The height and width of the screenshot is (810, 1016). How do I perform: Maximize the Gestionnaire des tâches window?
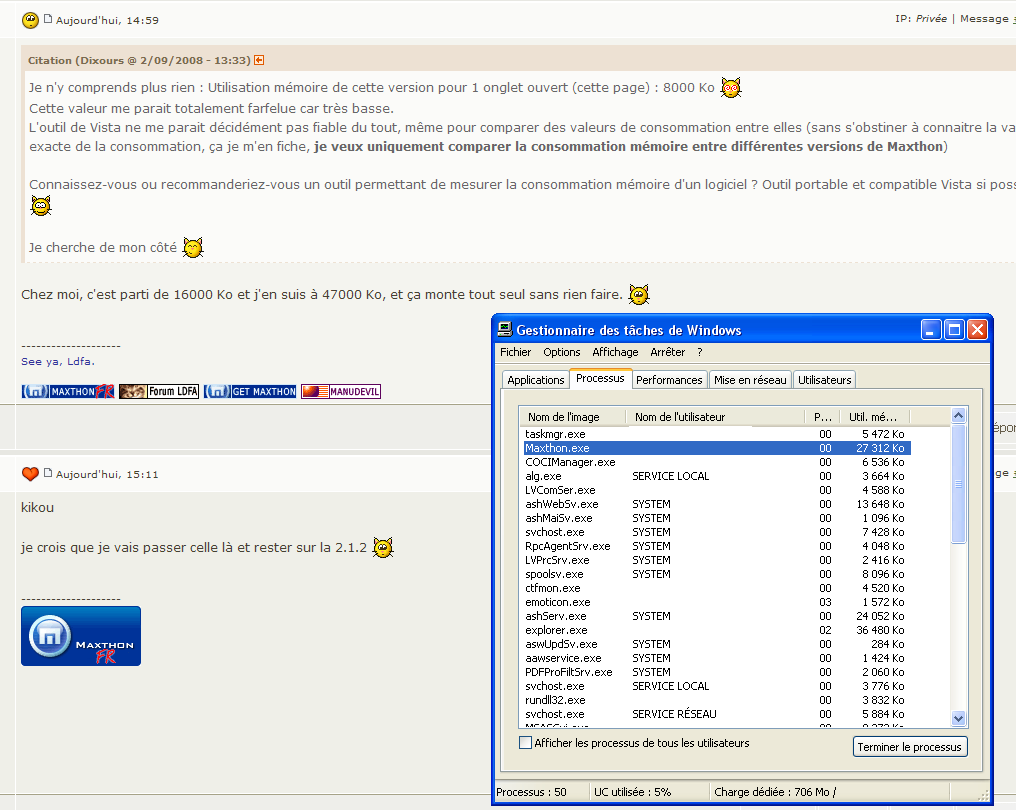click(954, 330)
